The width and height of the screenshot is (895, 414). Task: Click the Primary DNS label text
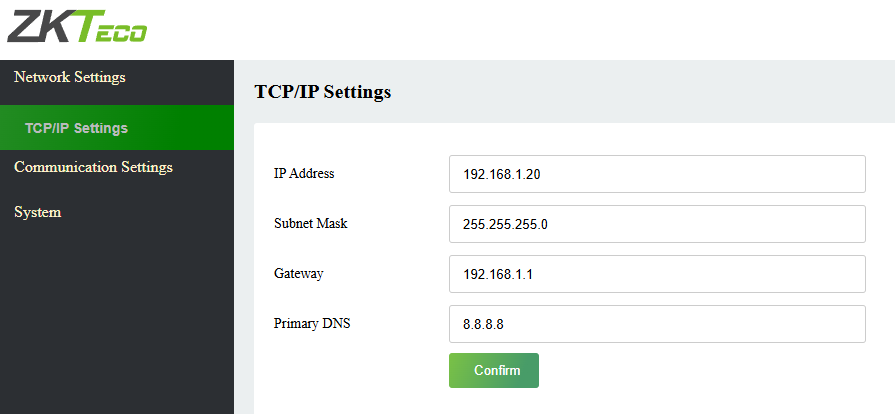(x=312, y=324)
